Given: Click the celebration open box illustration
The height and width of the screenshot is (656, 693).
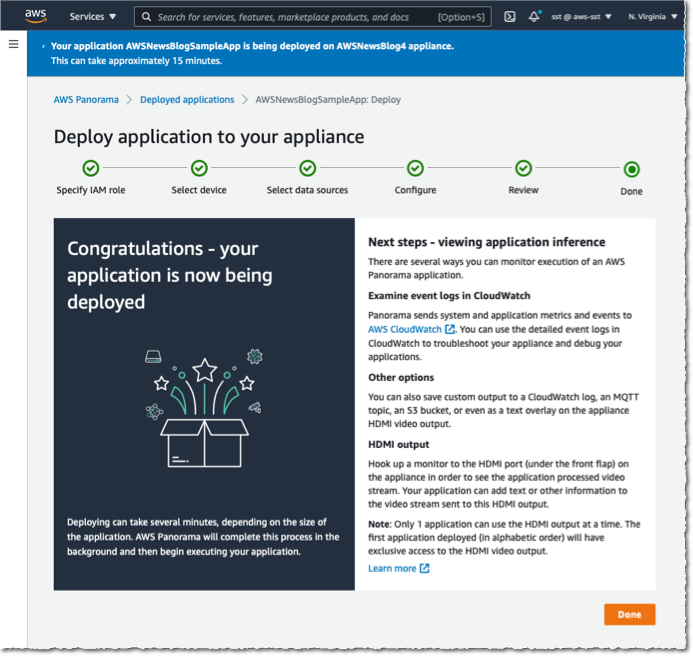Looking at the screenshot, I should tap(204, 407).
